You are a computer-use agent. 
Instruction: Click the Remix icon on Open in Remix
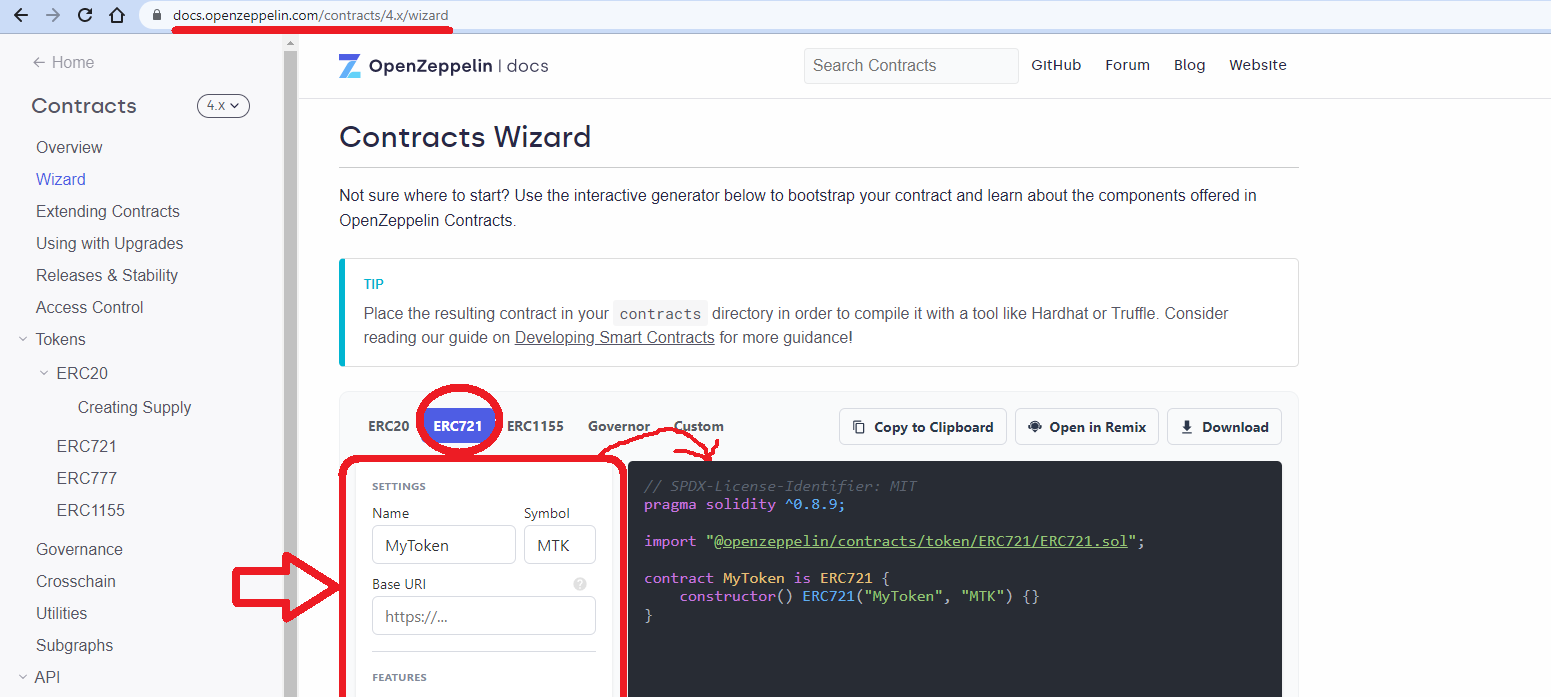click(1034, 426)
